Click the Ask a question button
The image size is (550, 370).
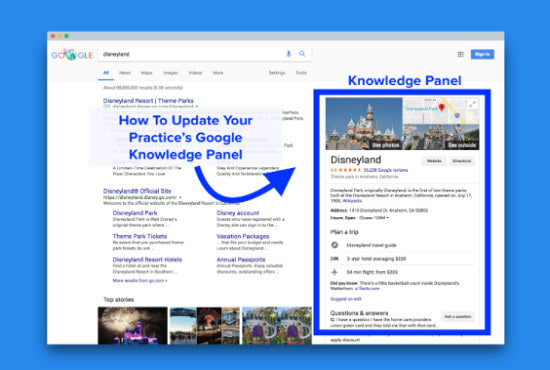pyautogui.click(x=458, y=317)
